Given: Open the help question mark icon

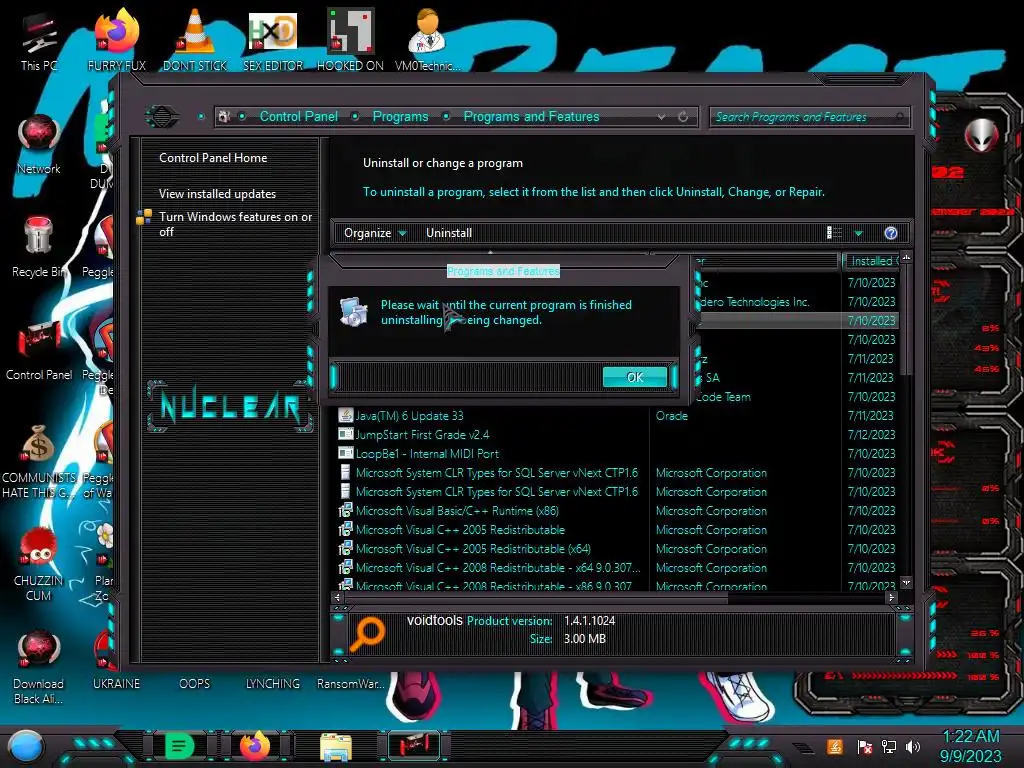Looking at the screenshot, I should (x=891, y=233).
